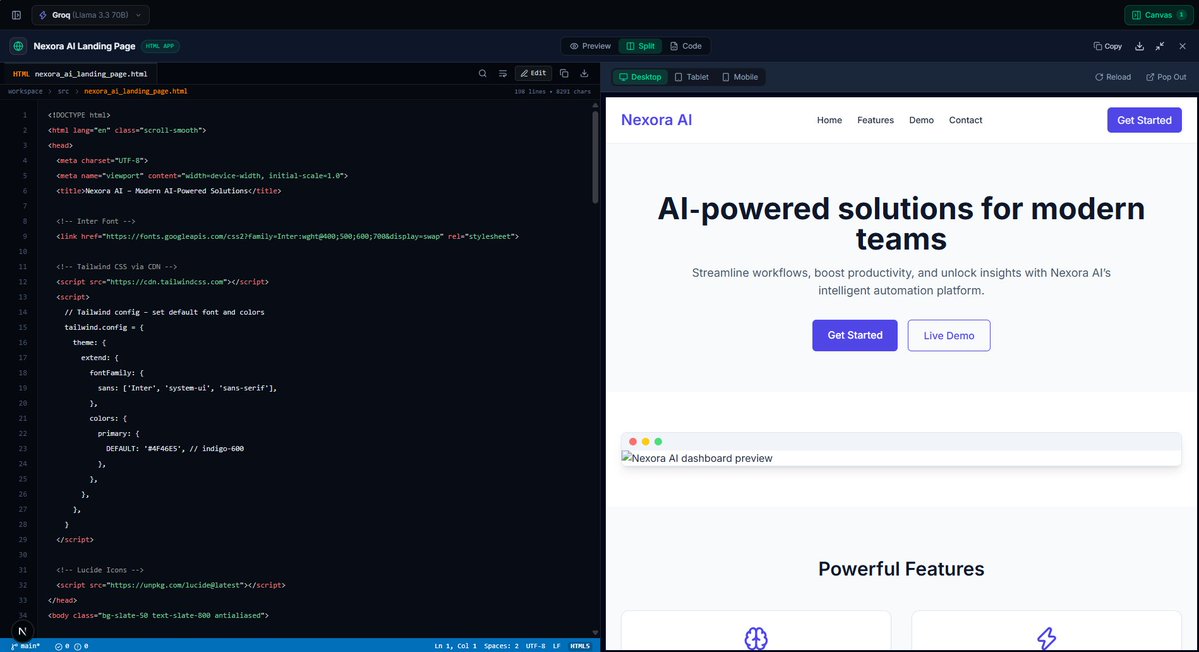Open Contact link in preview navbar
This screenshot has width=1199, height=652.
(966, 120)
